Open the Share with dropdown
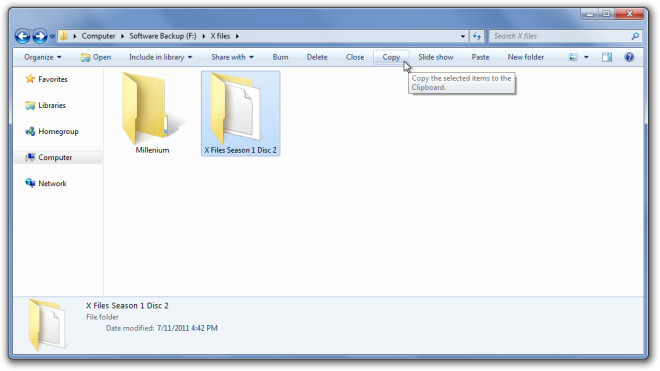This screenshot has height=371, width=660. [232, 57]
